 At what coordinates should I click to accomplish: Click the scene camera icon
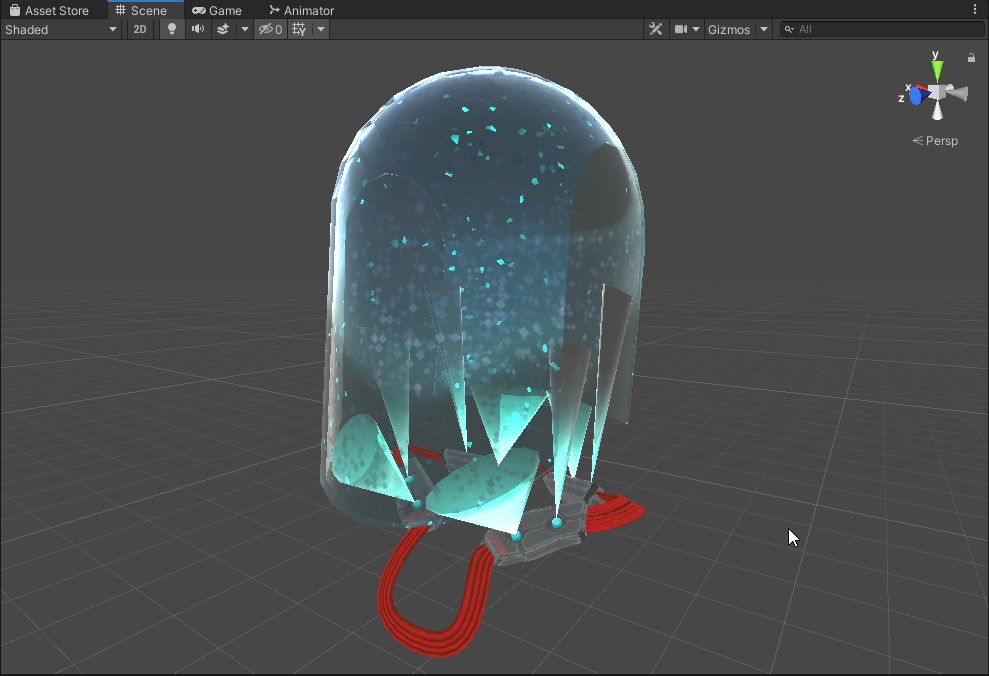pyautogui.click(x=681, y=29)
